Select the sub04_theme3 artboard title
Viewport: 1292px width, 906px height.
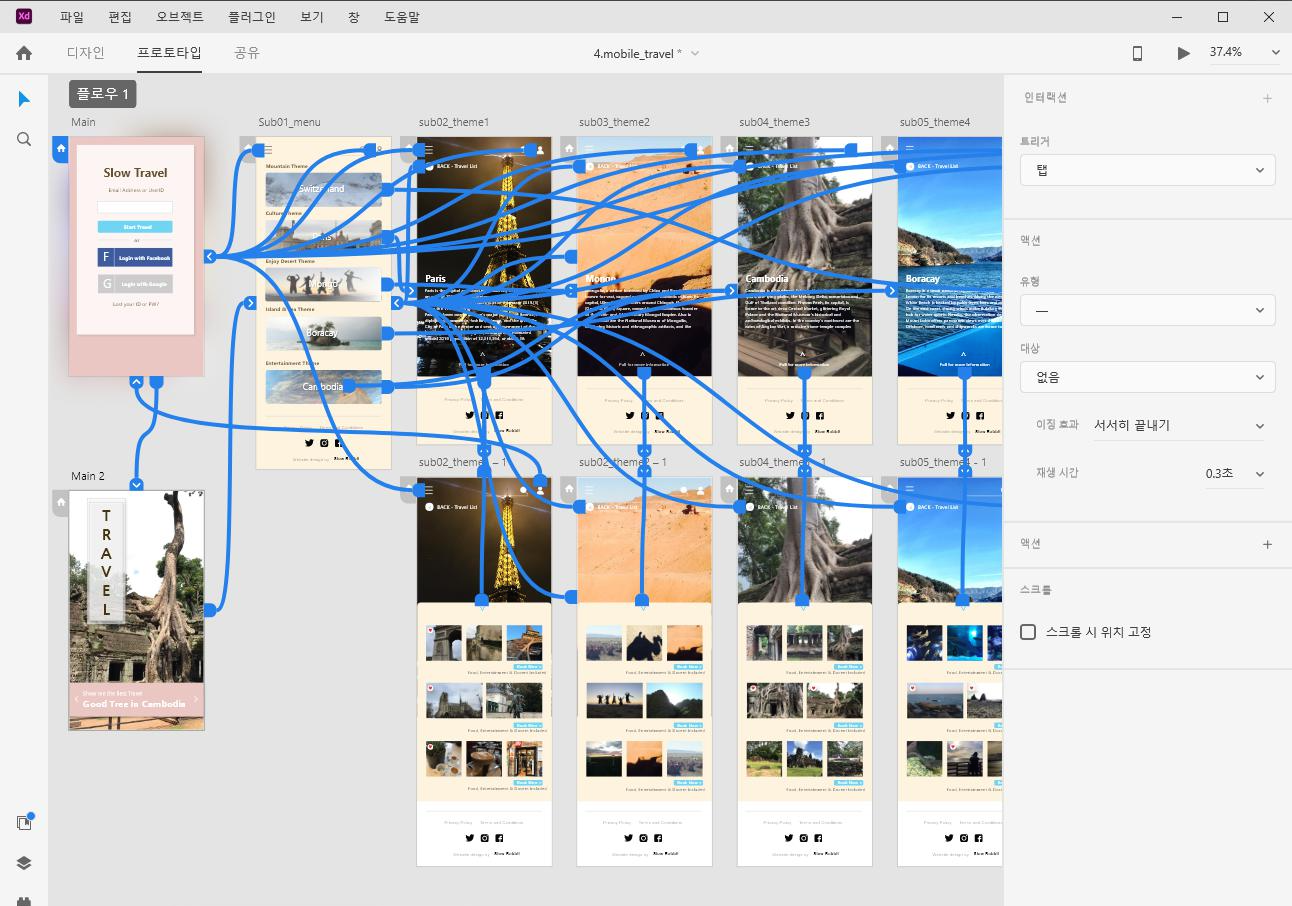pyautogui.click(x=775, y=122)
